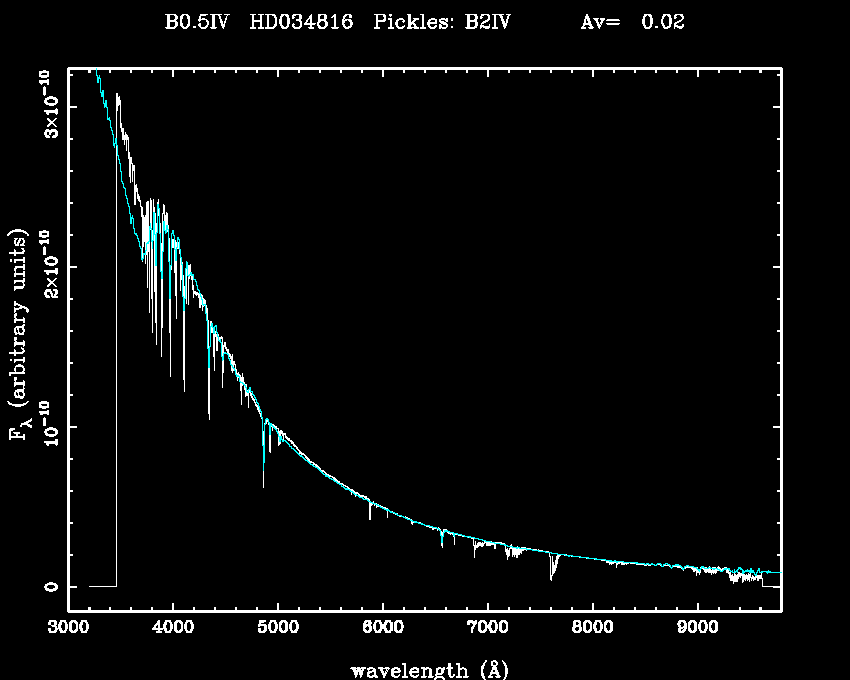Viewport: 850px width, 680px height.
Task: Click the B0.5IV spectral type in title
Action: point(198,22)
